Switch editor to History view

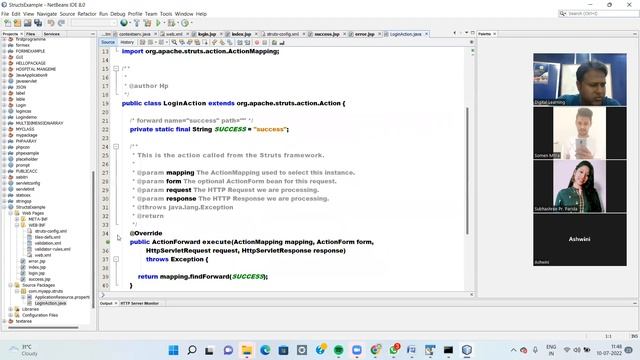pos(127,42)
